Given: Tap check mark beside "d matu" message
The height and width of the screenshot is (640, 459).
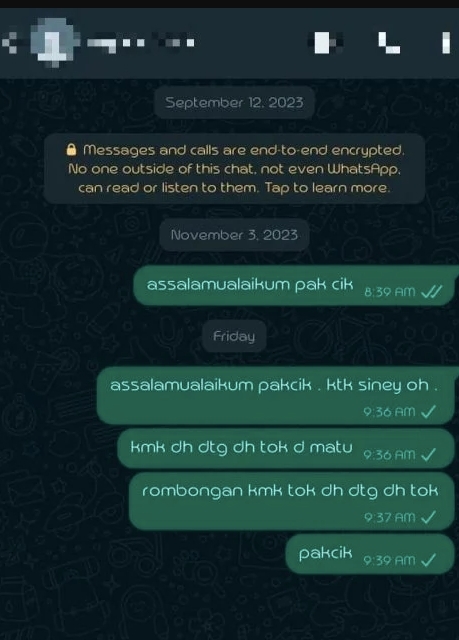Looking at the screenshot, I should [x=428, y=454].
